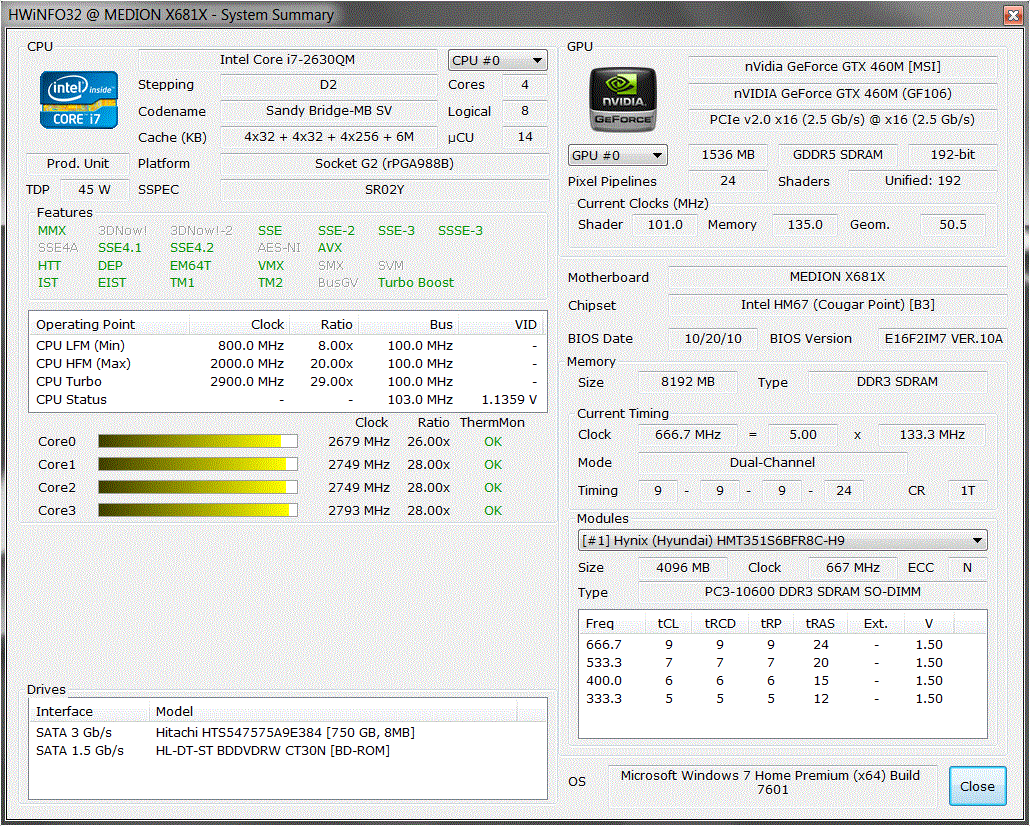Click the memory clock 666.7 MHz field
This screenshot has height=826, width=1030.
point(687,435)
